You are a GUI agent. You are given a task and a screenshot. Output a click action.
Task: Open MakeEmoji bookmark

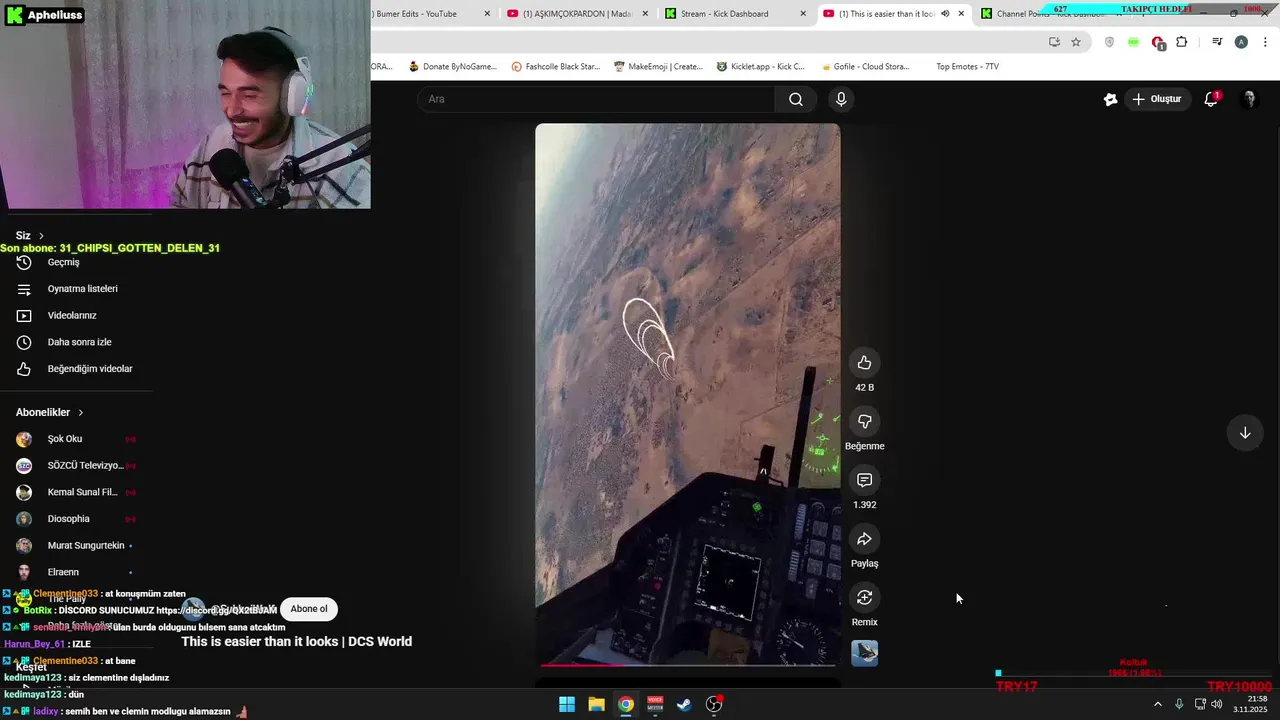click(x=658, y=67)
